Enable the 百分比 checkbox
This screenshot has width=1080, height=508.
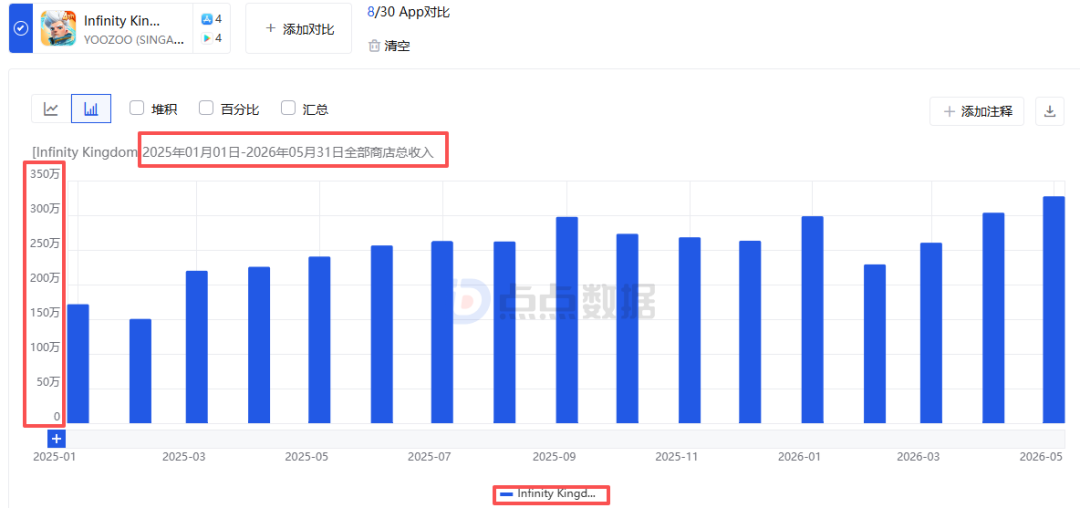point(205,108)
